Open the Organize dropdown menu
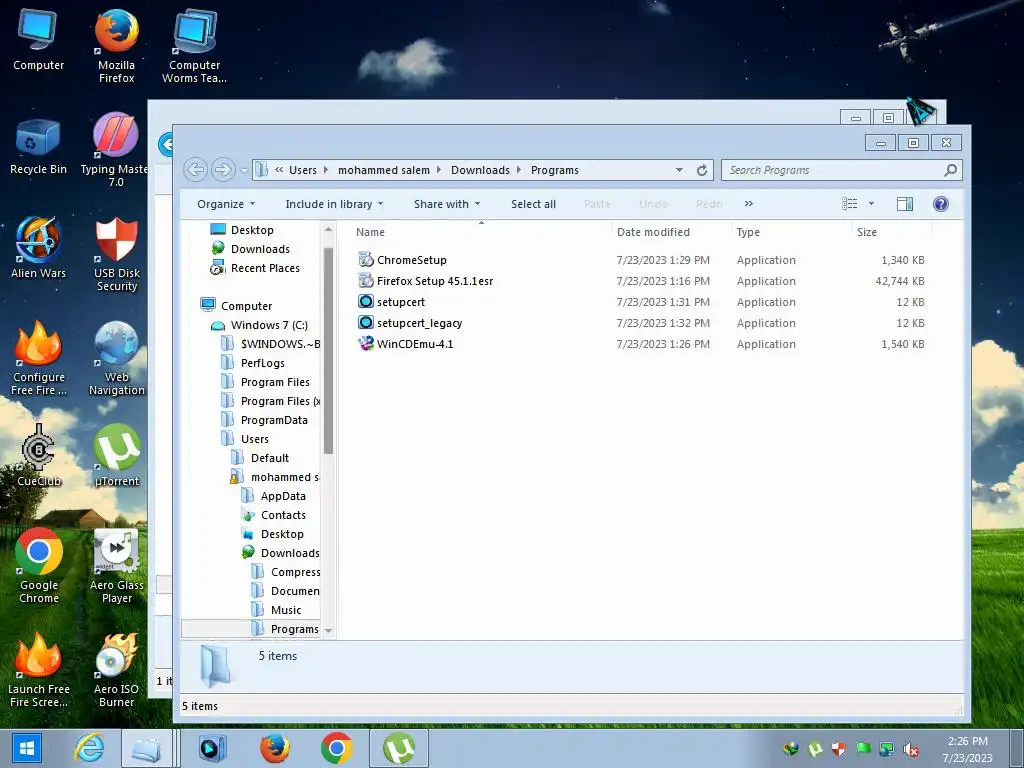 click(226, 204)
